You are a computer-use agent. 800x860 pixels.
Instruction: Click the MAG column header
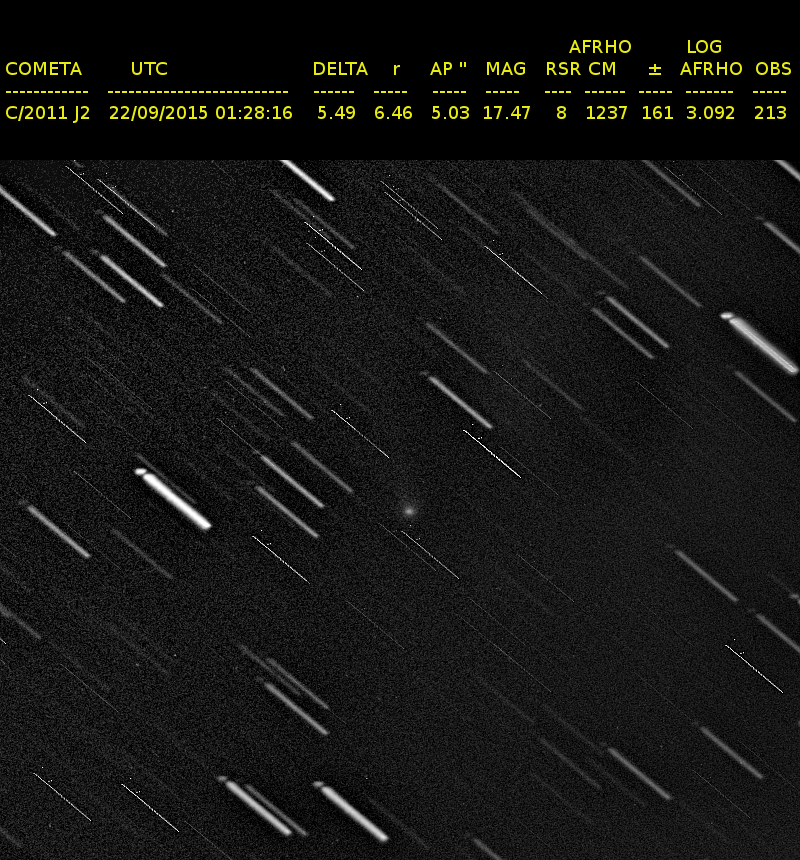coord(506,69)
